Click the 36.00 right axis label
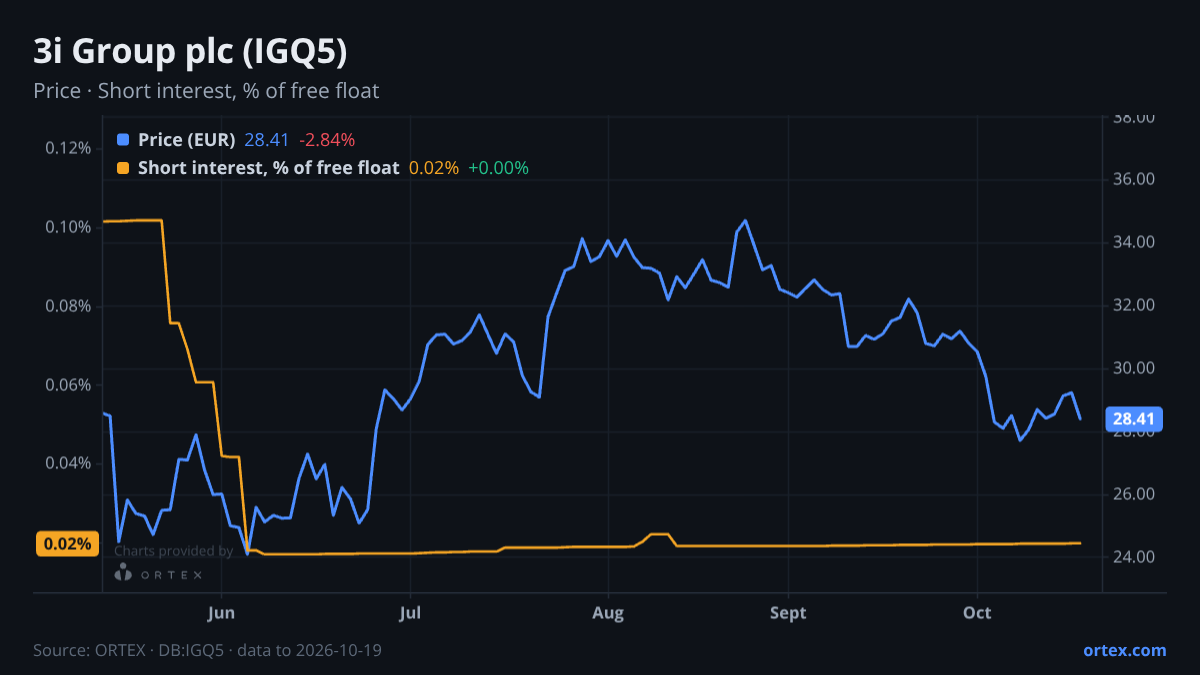1200x675 pixels. click(1134, 180)
